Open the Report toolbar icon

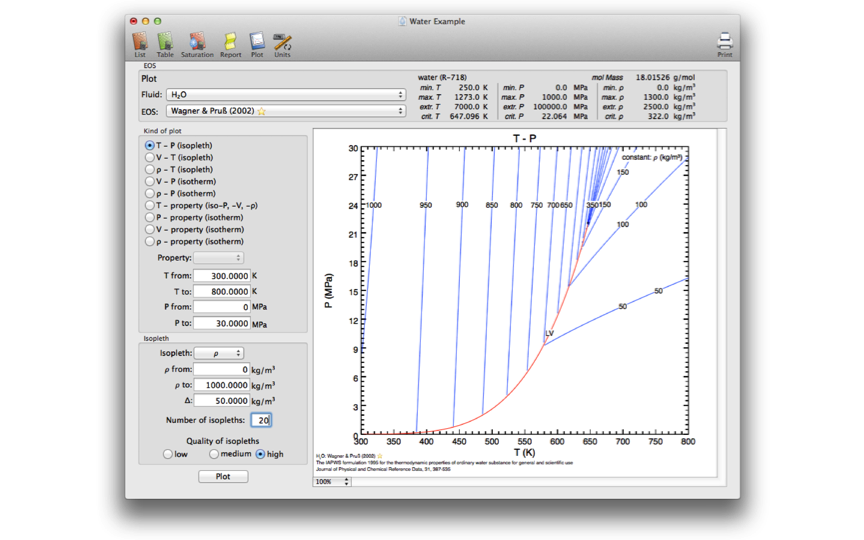pos(230,43)
